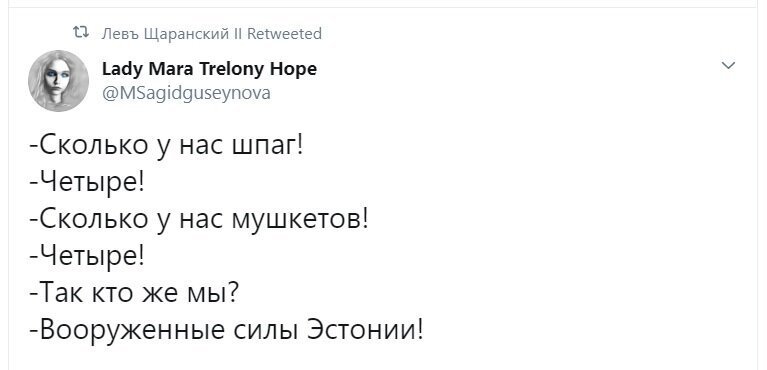Click the word Retweeted in header
This screenshot has width=767, height=370.
(284, 34)
